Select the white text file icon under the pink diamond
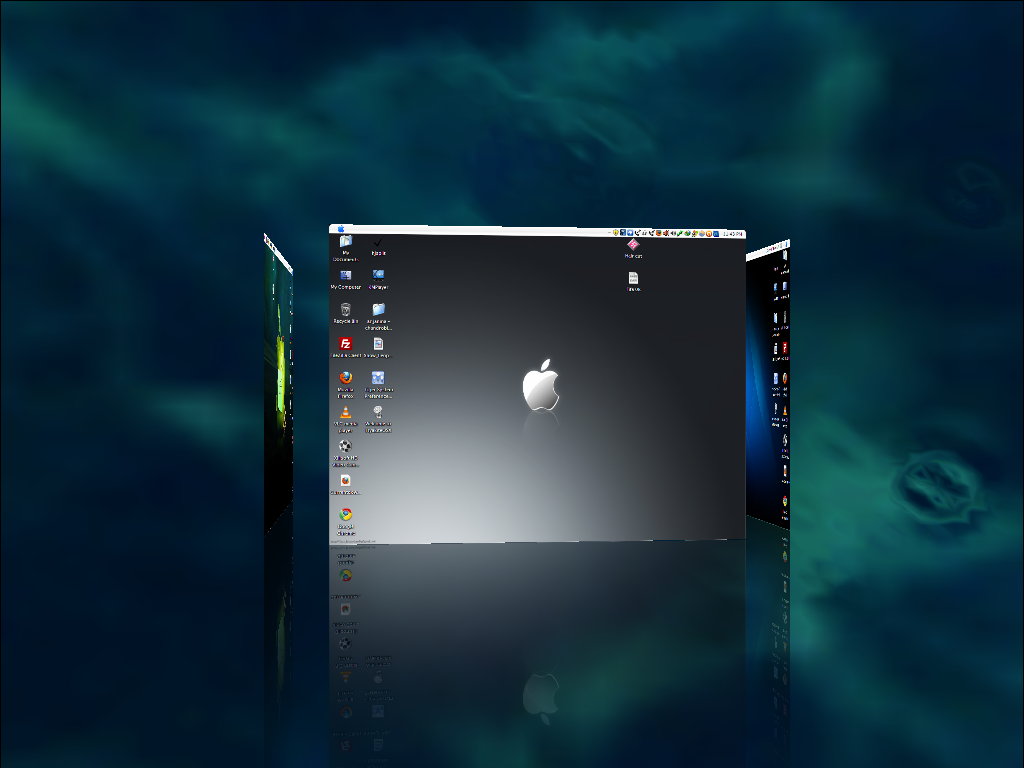Image resolution: width=1024 pixels, height=768 pixels. pos(633,278)
